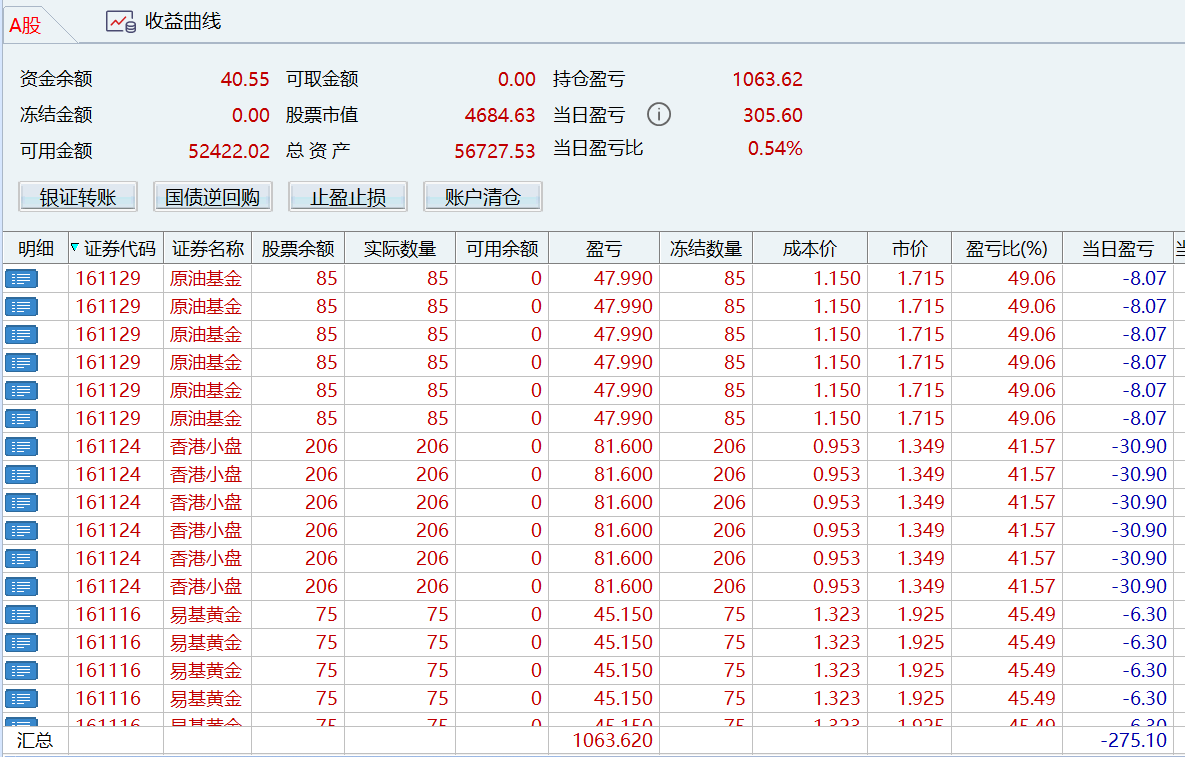The image size is (1185, 757).
Task: Click the 账户清仓 button
Action: (482, 197)
